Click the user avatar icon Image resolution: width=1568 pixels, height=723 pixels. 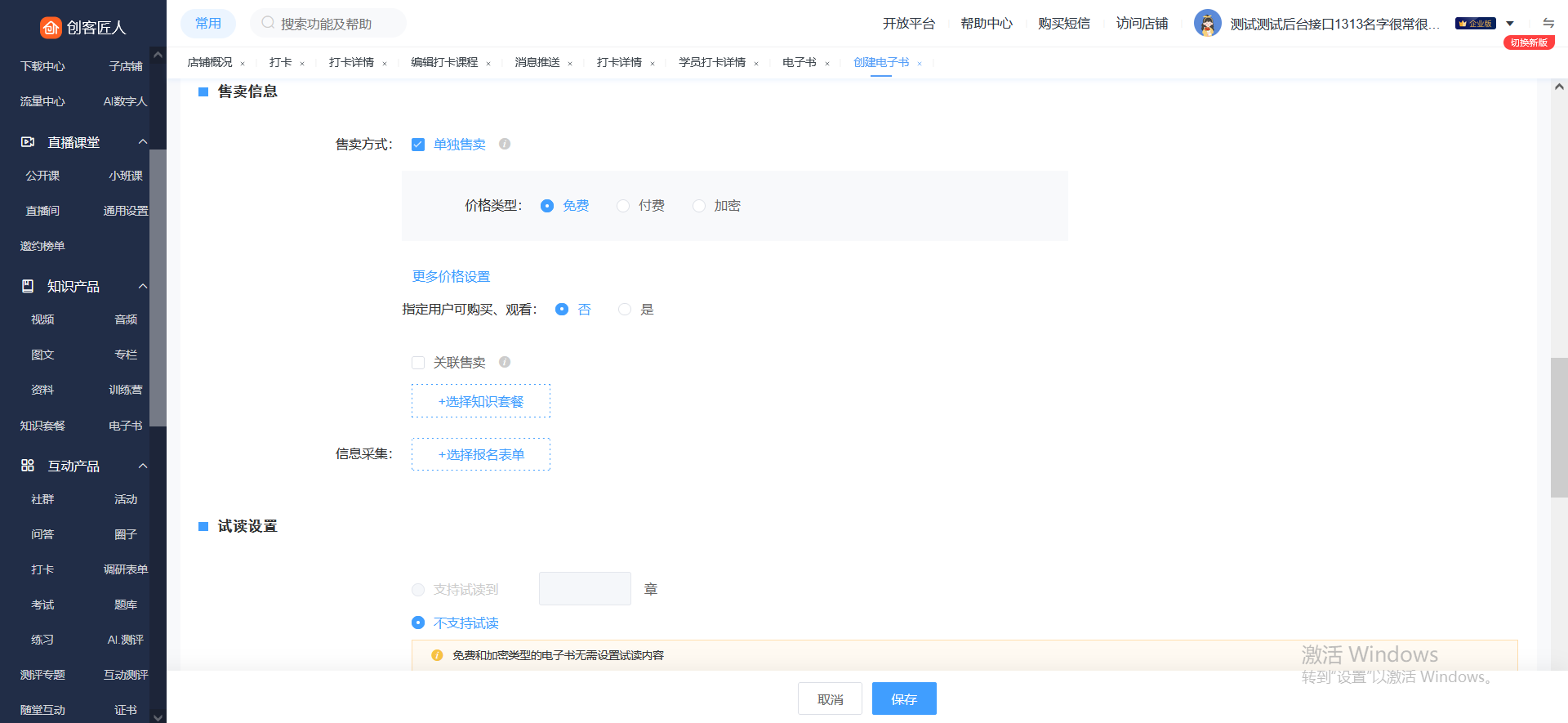pos(1207,24)
